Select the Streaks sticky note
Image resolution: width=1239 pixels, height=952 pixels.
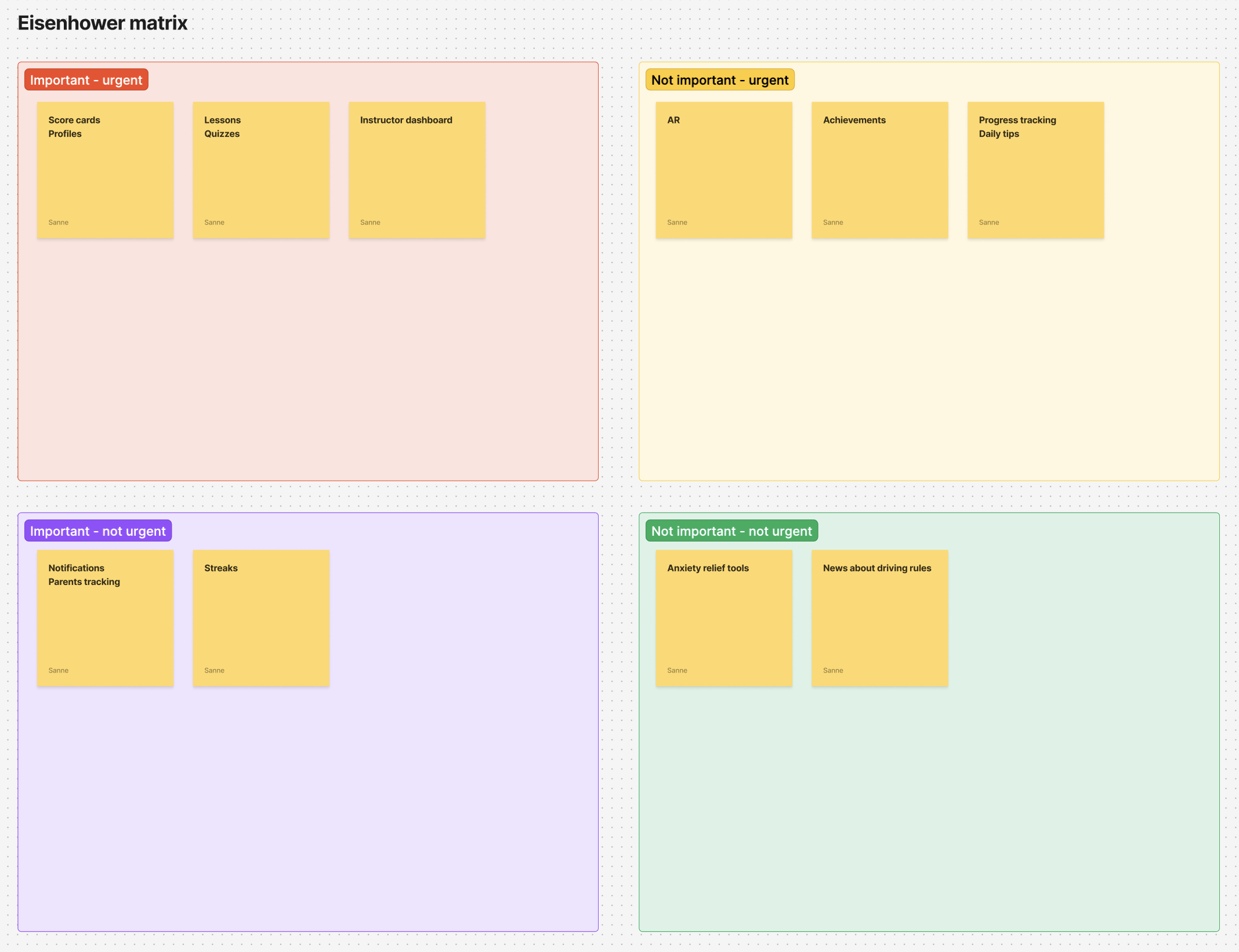pyautogui.click(x=261, y=618)
